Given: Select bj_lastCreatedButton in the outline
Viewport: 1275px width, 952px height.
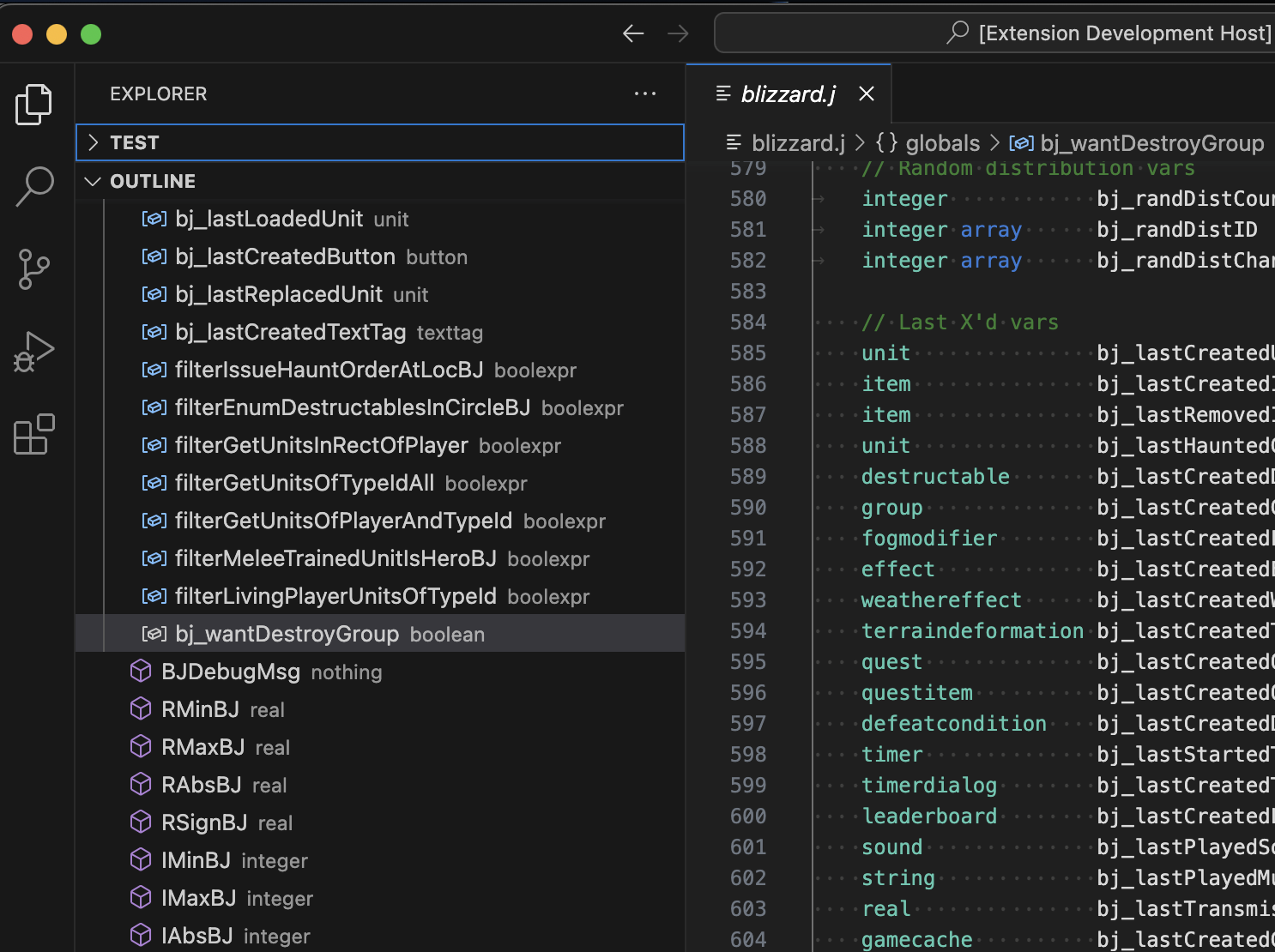Looking at the screenshot, I should coord(285,256).
